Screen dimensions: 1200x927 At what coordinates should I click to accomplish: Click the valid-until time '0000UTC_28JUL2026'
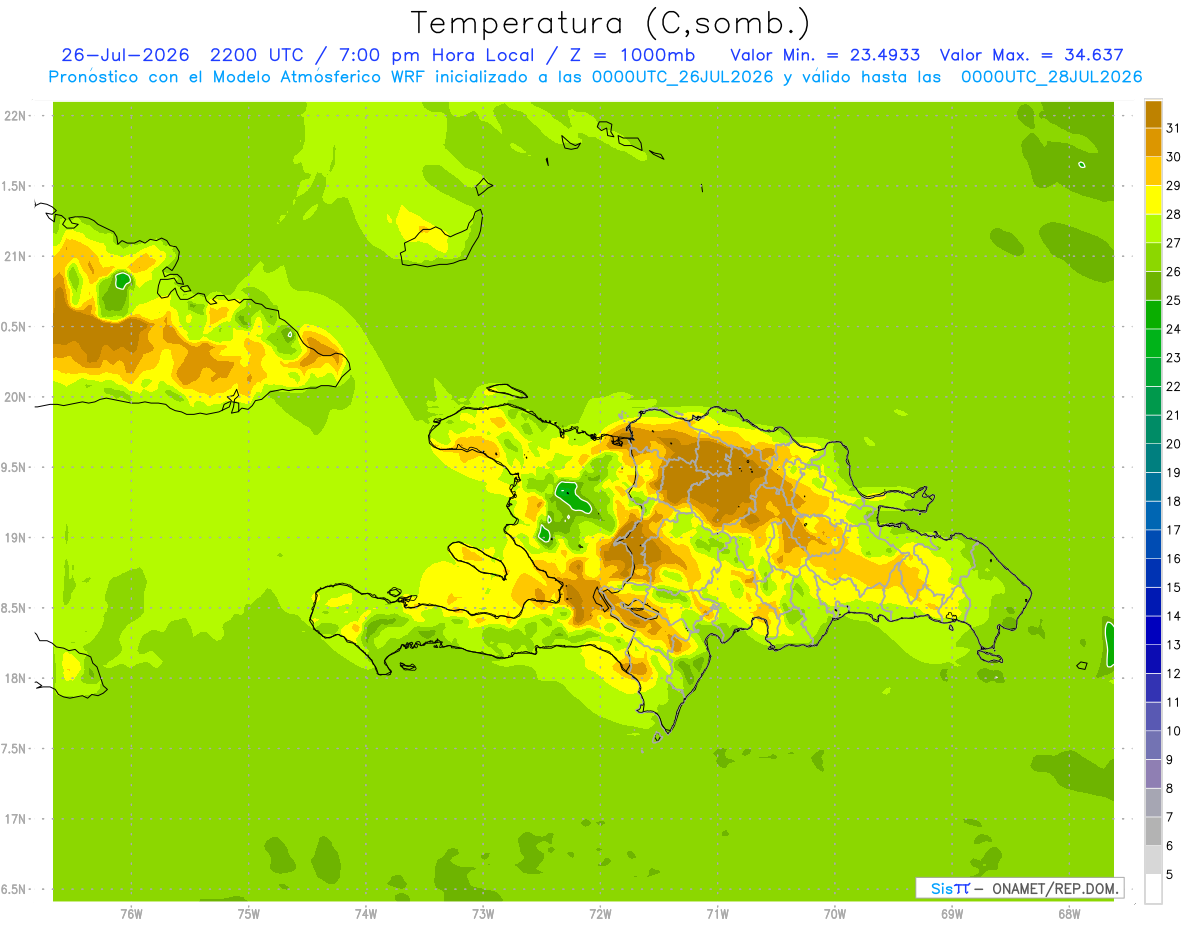[1051, 77]
